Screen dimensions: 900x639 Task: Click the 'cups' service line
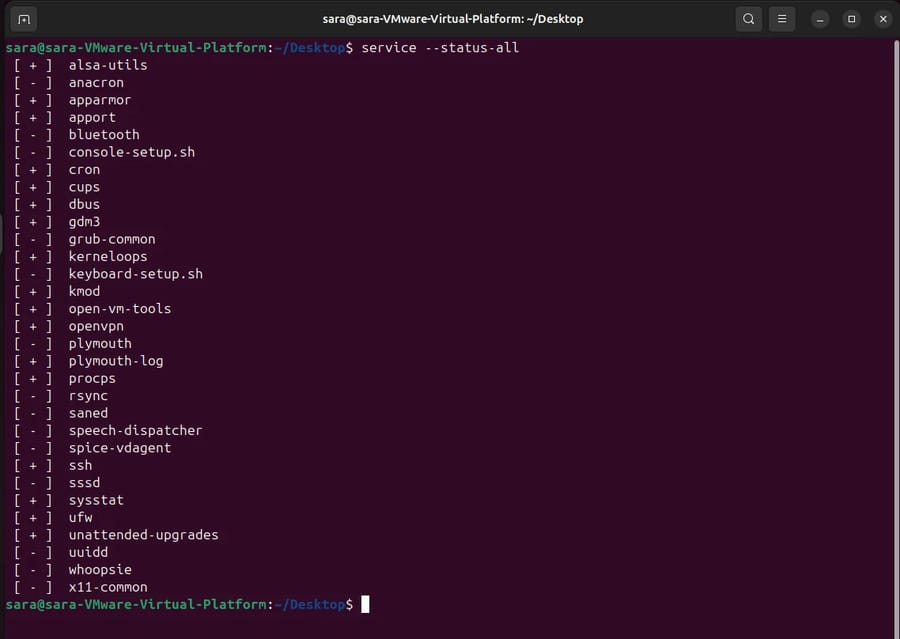tap(57, 187)
